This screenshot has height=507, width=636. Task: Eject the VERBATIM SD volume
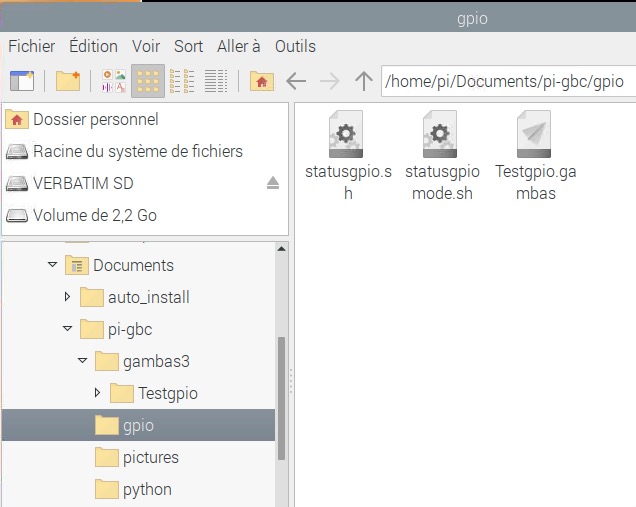click(273, 184)
